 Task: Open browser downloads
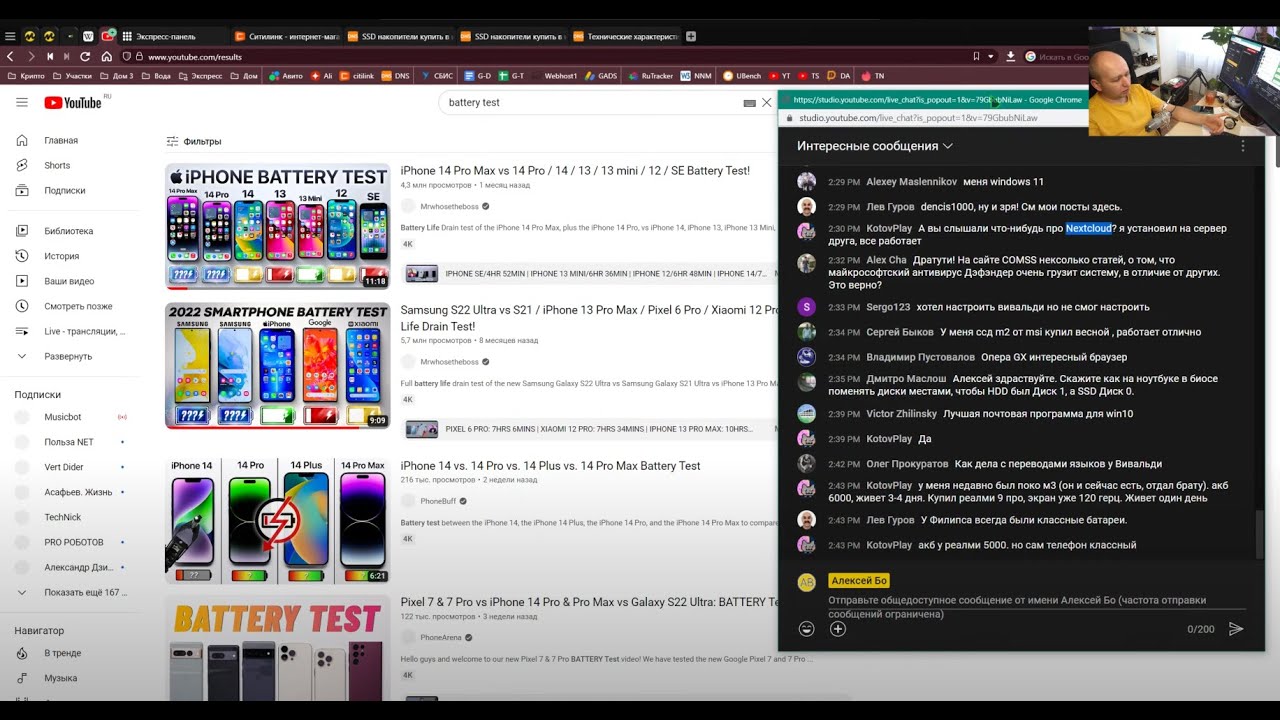pos(1011,57)
